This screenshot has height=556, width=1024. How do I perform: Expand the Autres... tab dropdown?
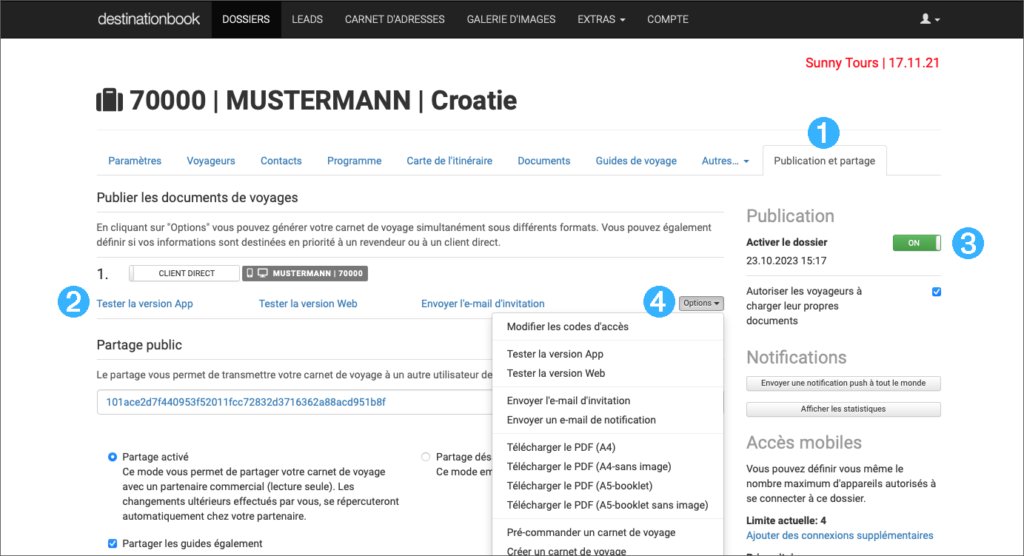(x=725, y=161)
